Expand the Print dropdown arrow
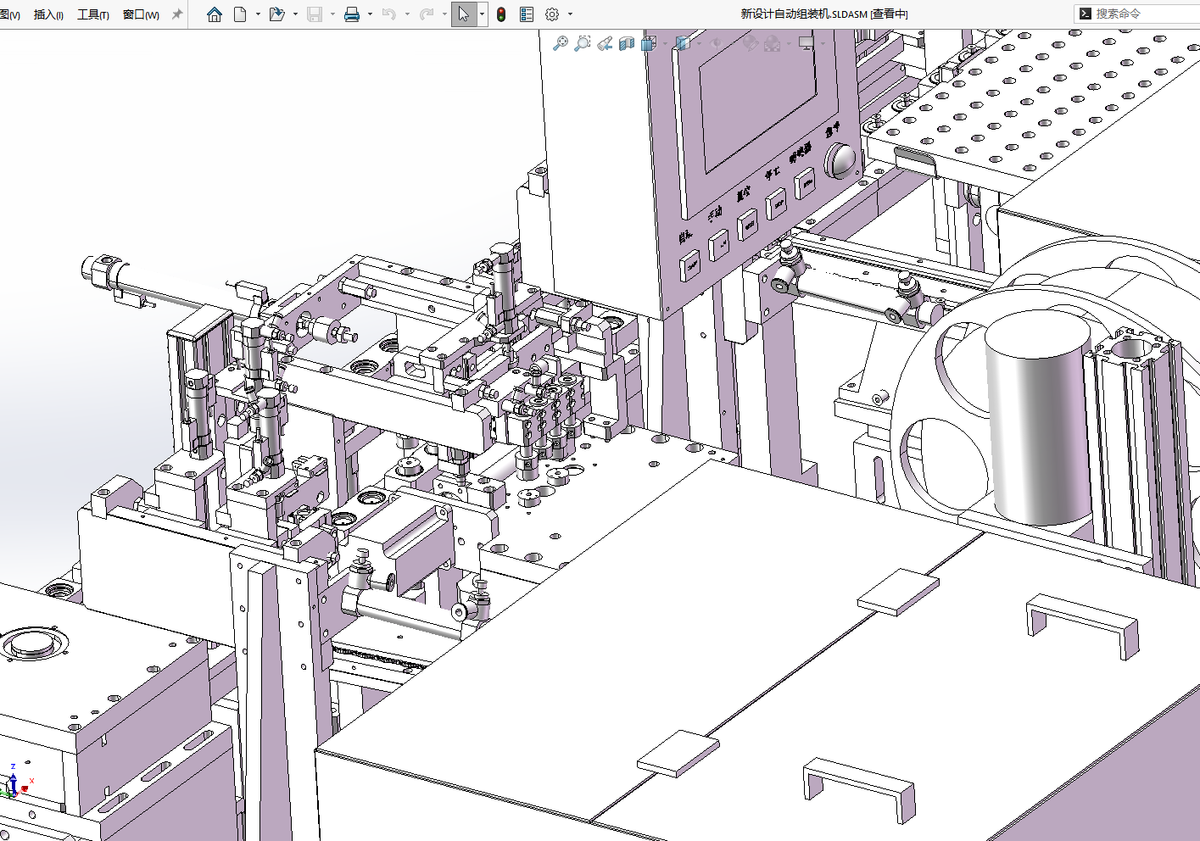The height and width of the screenshot is (841, 1200). [x=370, y=14]
